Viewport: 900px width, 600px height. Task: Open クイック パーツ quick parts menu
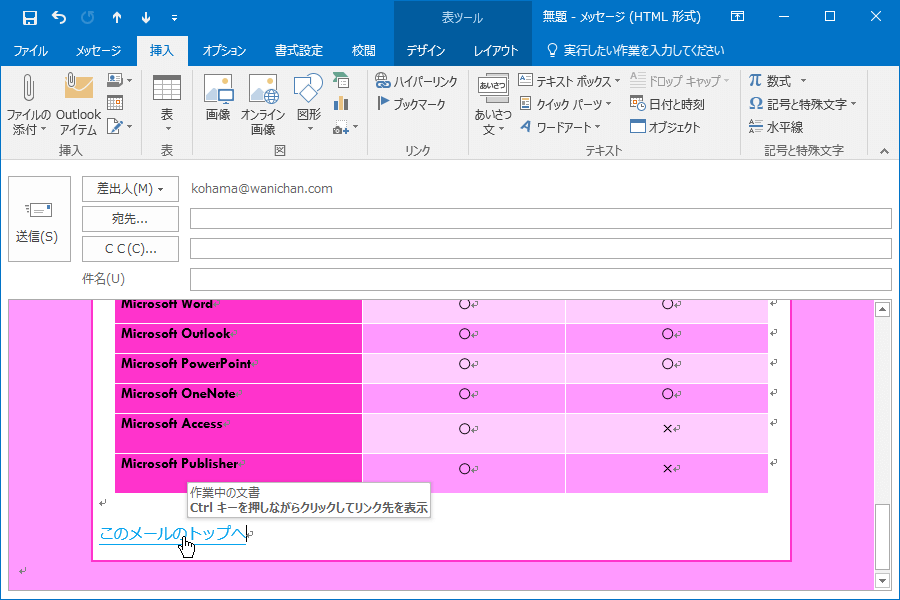565,104
